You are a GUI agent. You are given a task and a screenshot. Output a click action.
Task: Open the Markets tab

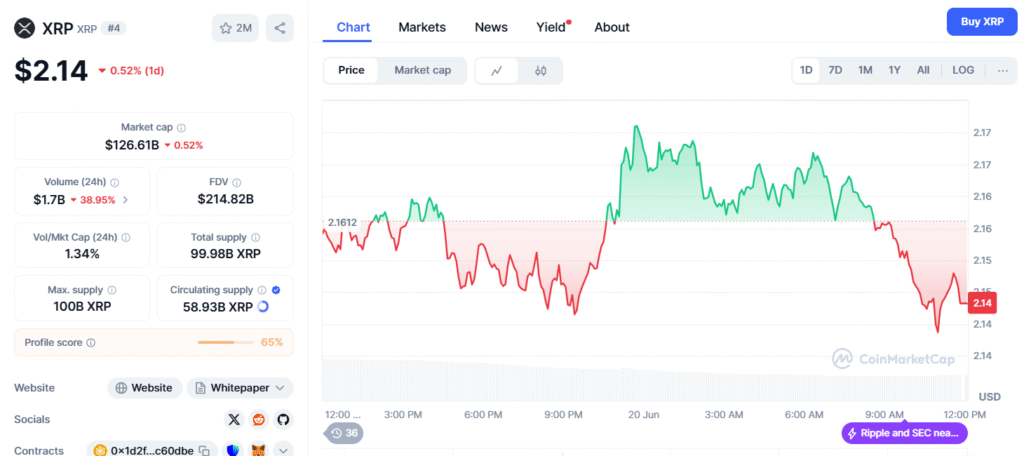tap(422, 27)
